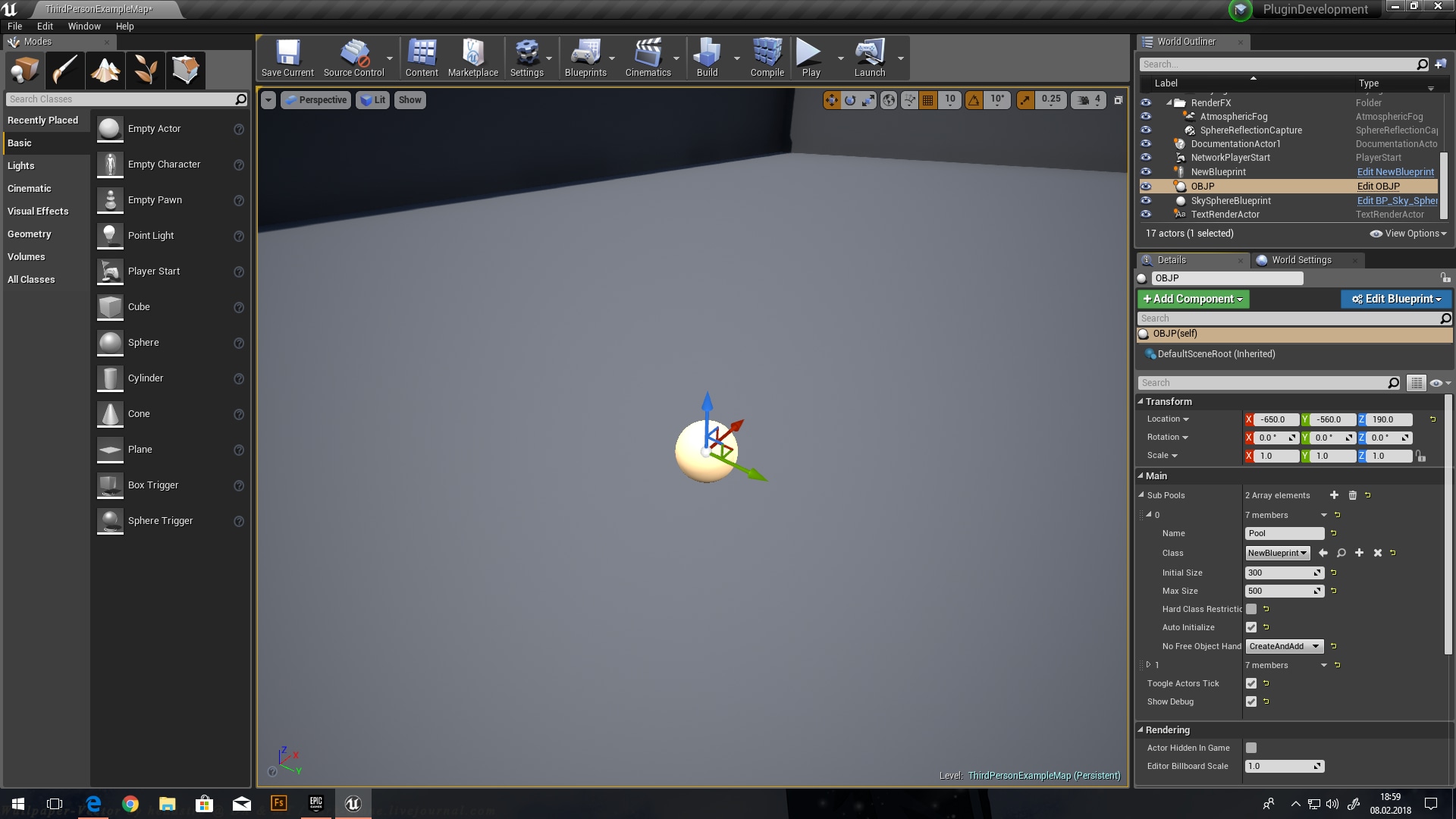Click the Add Component button

point(1193,299)
